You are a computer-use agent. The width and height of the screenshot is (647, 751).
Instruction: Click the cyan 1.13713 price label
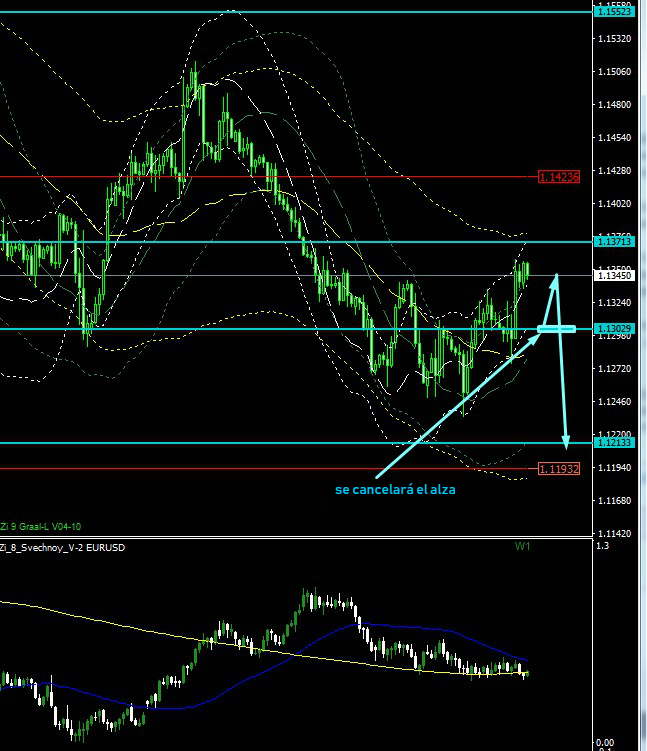click(x=612, y=242)
